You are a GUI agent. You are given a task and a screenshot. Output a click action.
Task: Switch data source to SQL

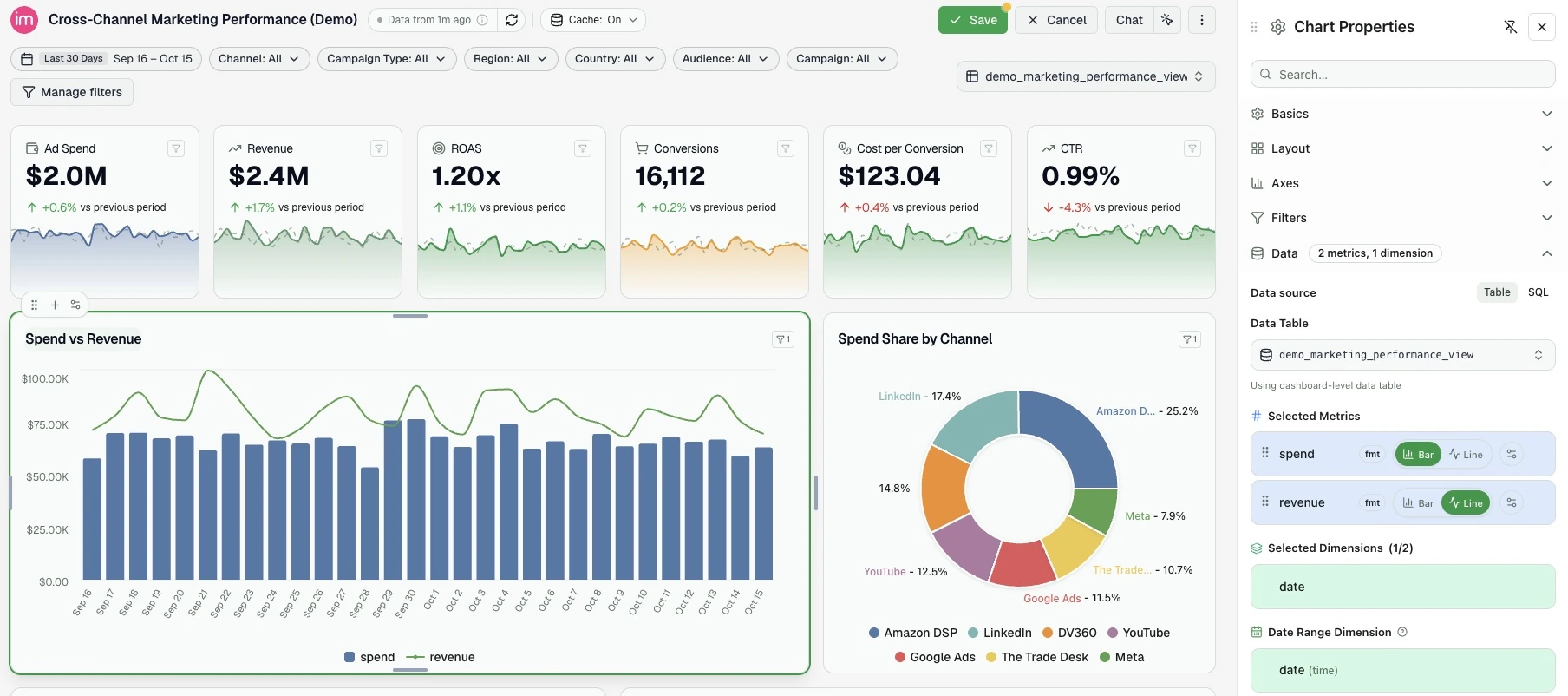[1538, 292]
